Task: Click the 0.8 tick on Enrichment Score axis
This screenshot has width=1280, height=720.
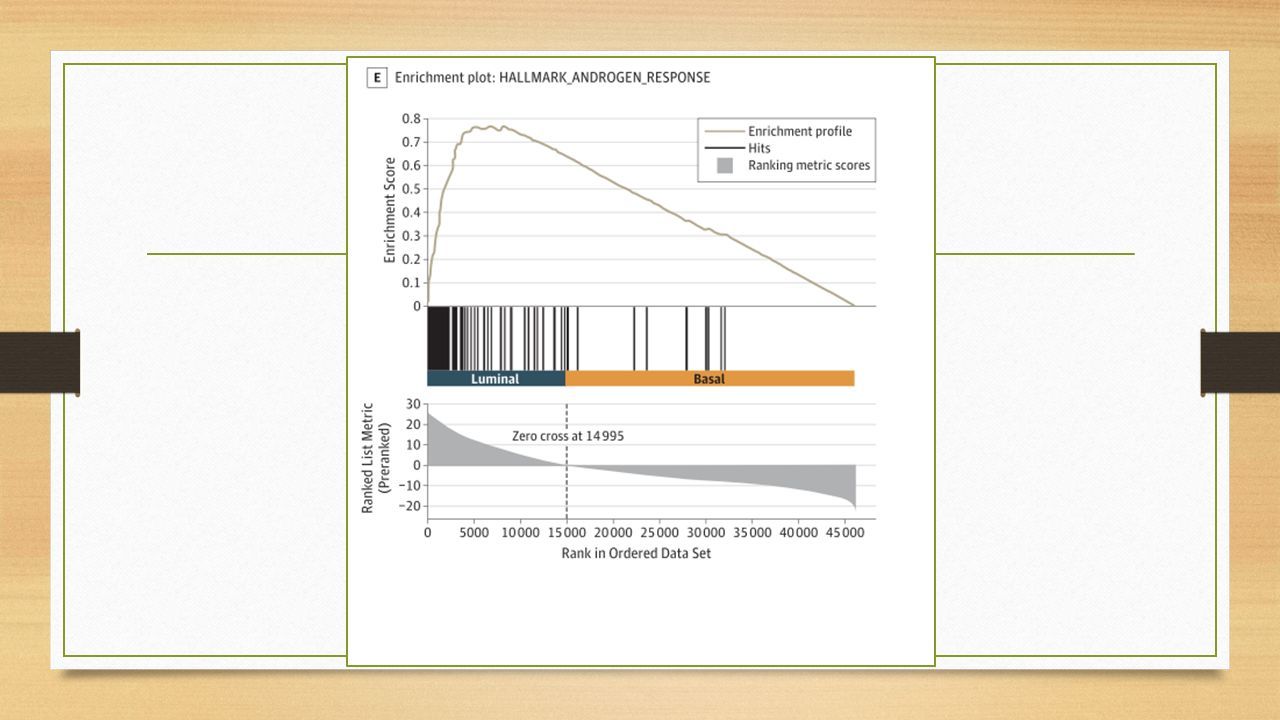Action: point(411,118)
